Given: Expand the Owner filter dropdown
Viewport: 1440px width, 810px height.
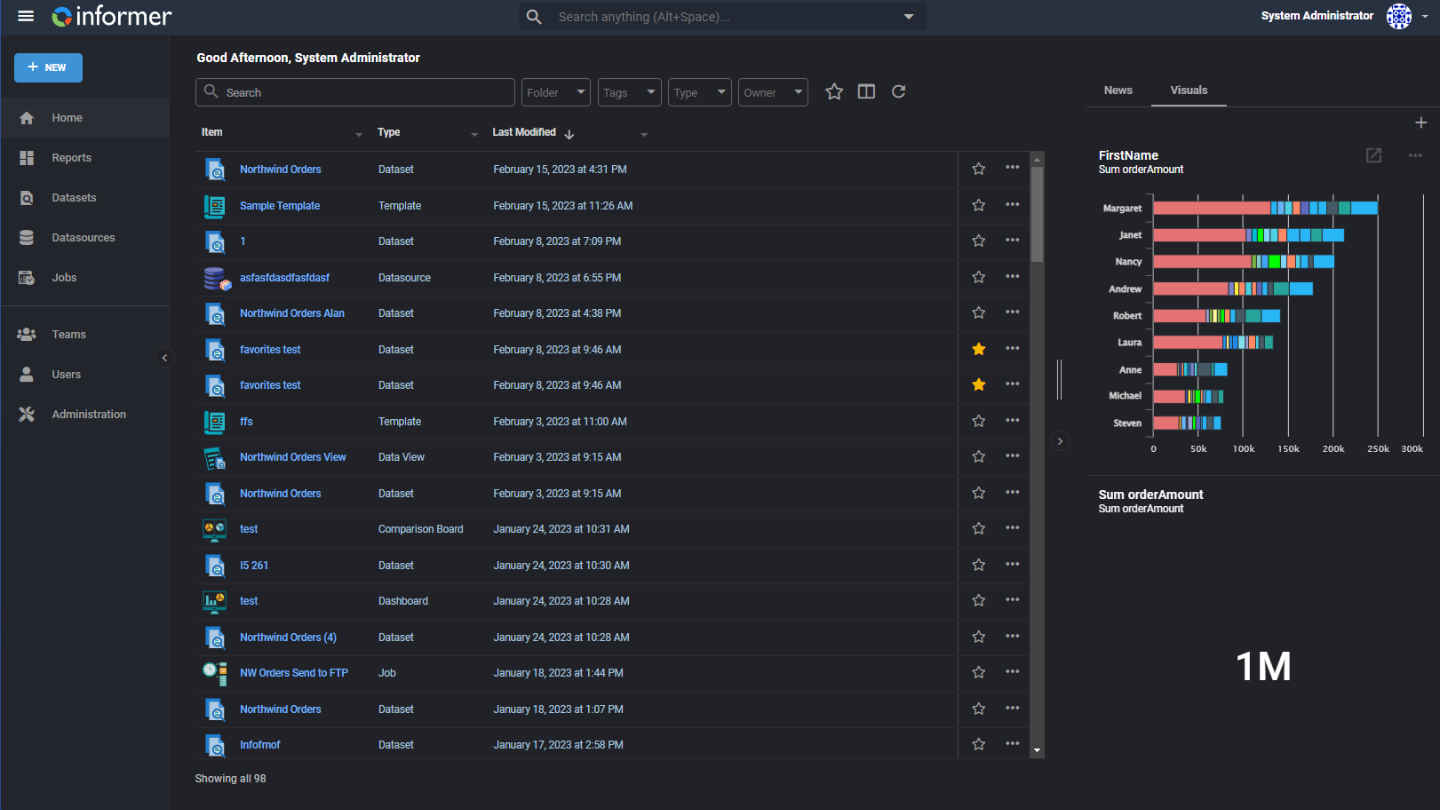Looking at the screenshot, I should [773, 92].
